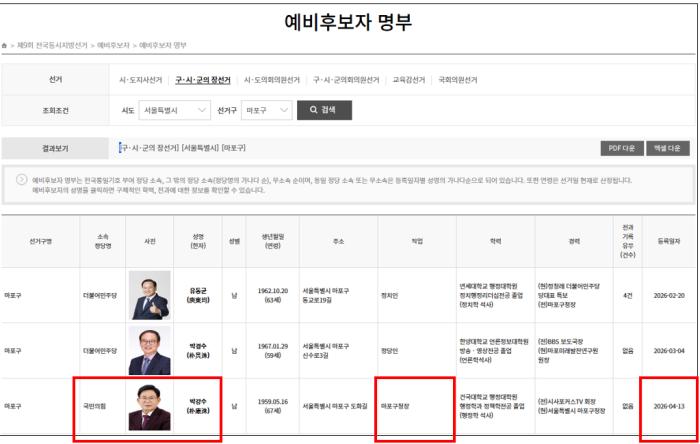This screenshot has width=700, height=444.
Task: Select the 시·도의회의원선거 tab
Action: pyautogui.click(x=272, y=80)
